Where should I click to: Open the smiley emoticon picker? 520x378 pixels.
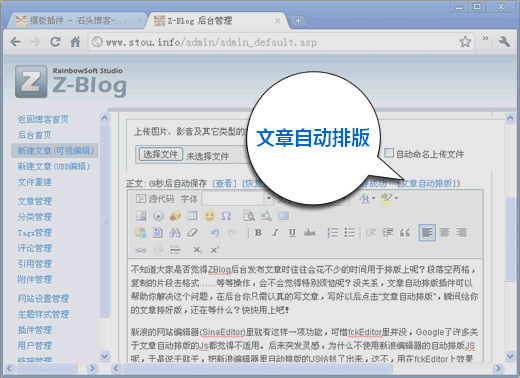(x=209, y=216)
